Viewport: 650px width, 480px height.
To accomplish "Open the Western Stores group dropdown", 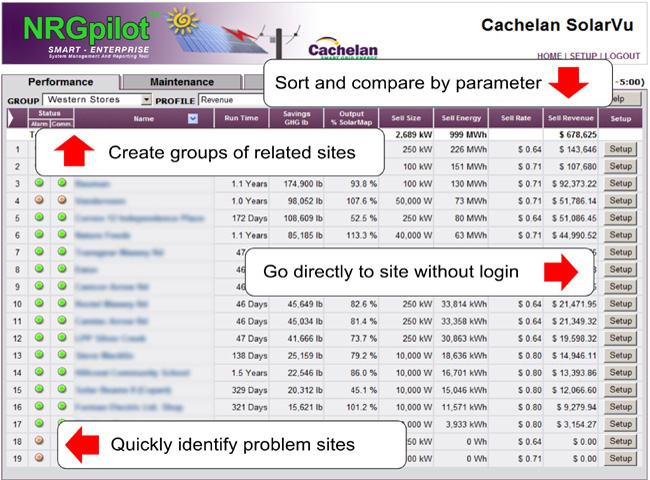I will [146, 100].
